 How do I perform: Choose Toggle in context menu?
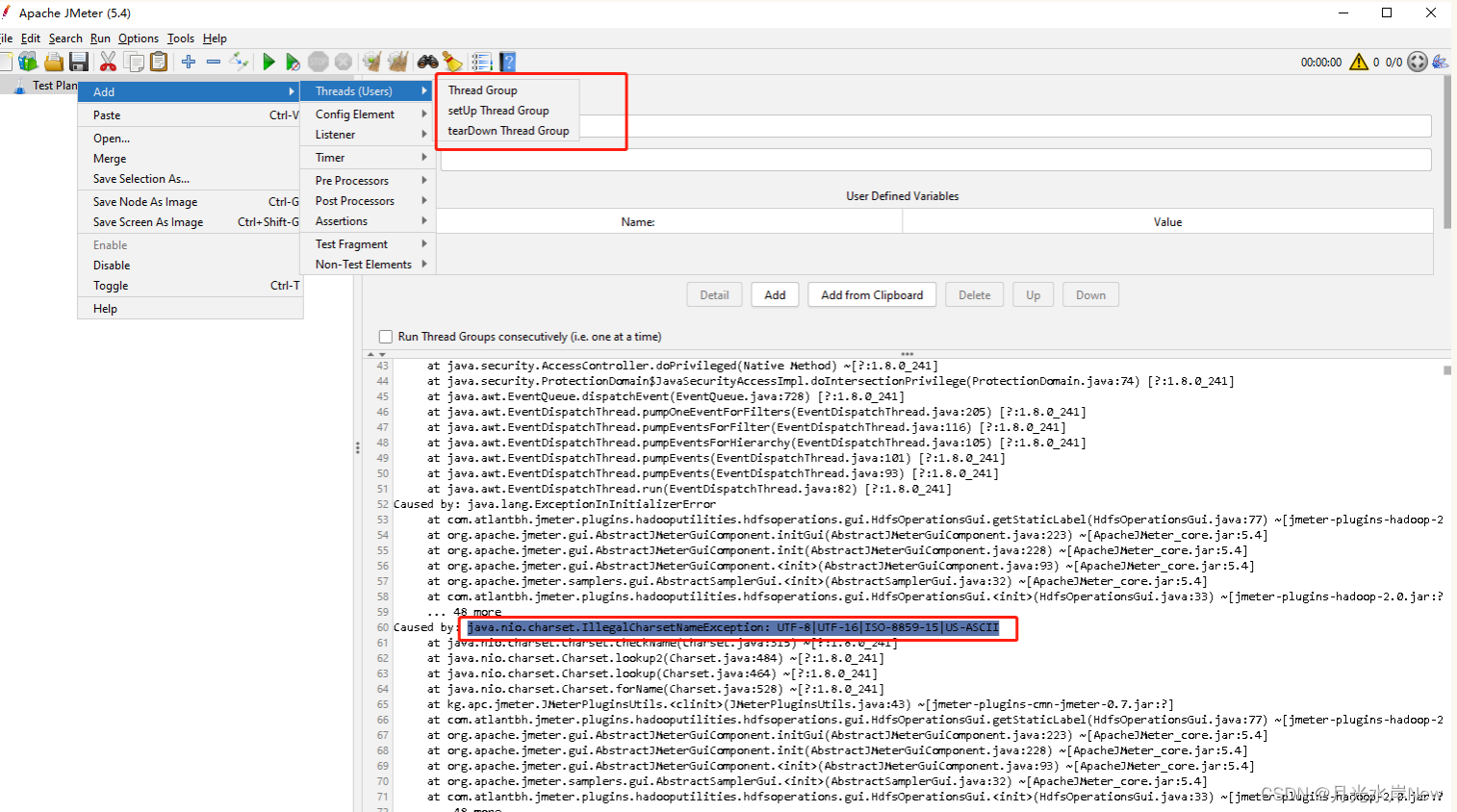click(x=191, y=286)
